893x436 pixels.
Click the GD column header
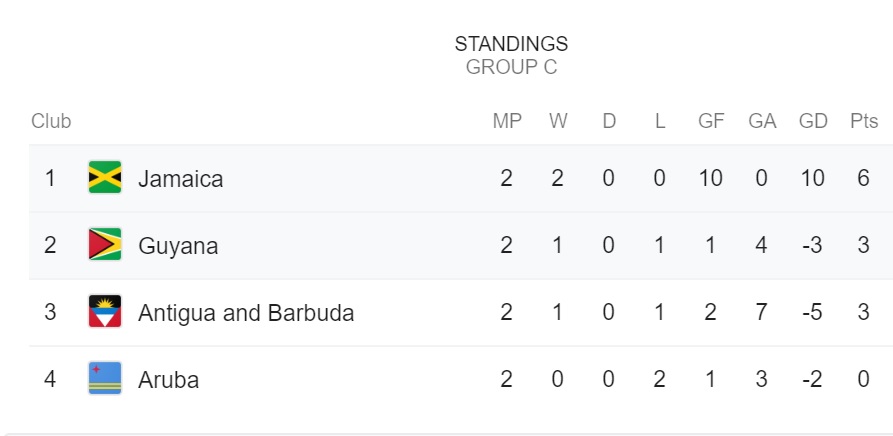coord(813,121)
